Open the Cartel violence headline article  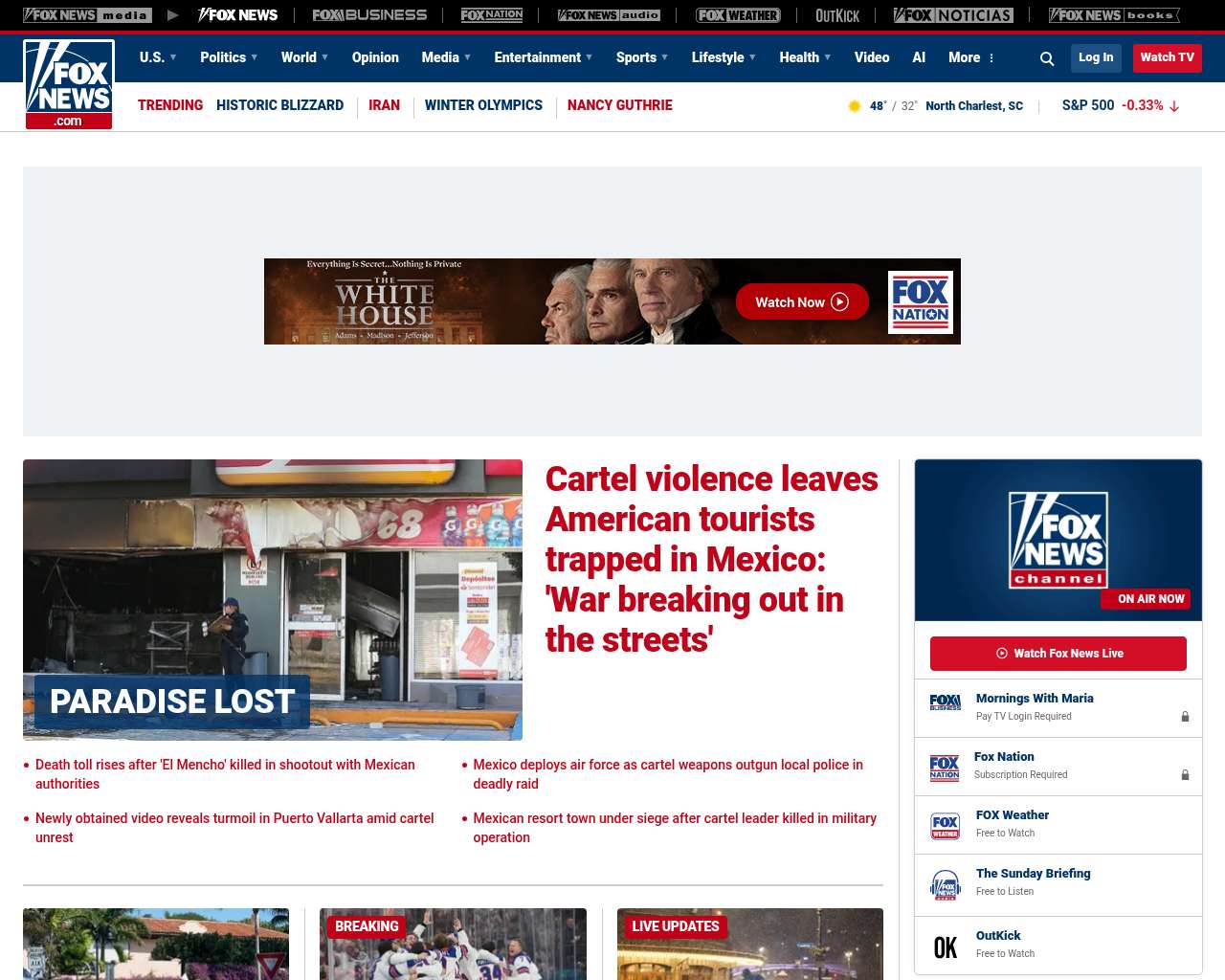point(711,559)
